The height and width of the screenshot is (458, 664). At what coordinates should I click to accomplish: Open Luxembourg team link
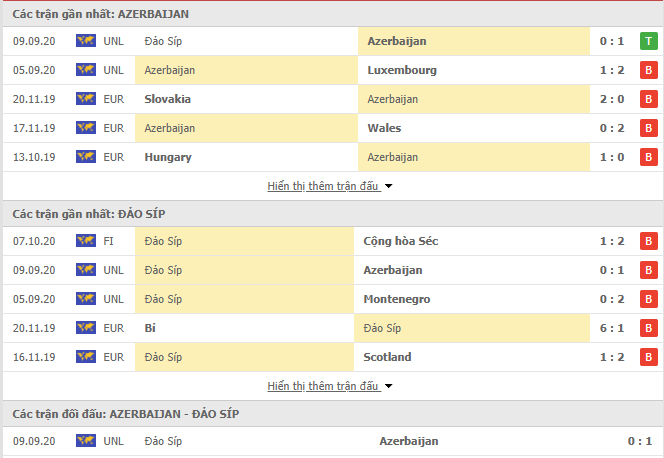click(402, 70)
